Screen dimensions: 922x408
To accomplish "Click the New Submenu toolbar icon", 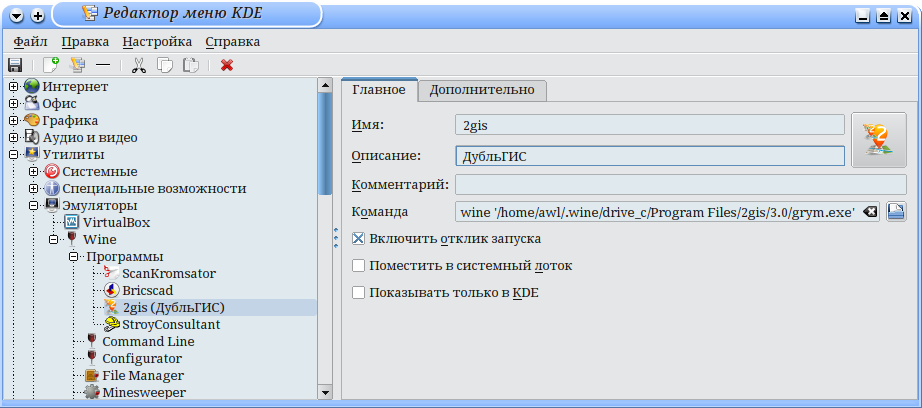I will [x=78, y=65].
